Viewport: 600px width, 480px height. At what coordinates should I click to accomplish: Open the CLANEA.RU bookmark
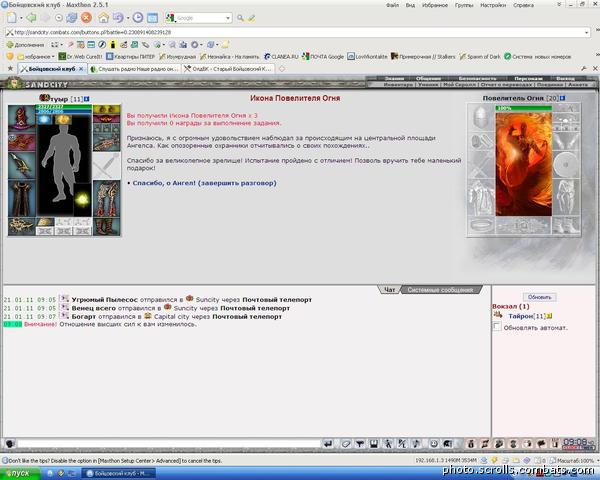[281, 57]
